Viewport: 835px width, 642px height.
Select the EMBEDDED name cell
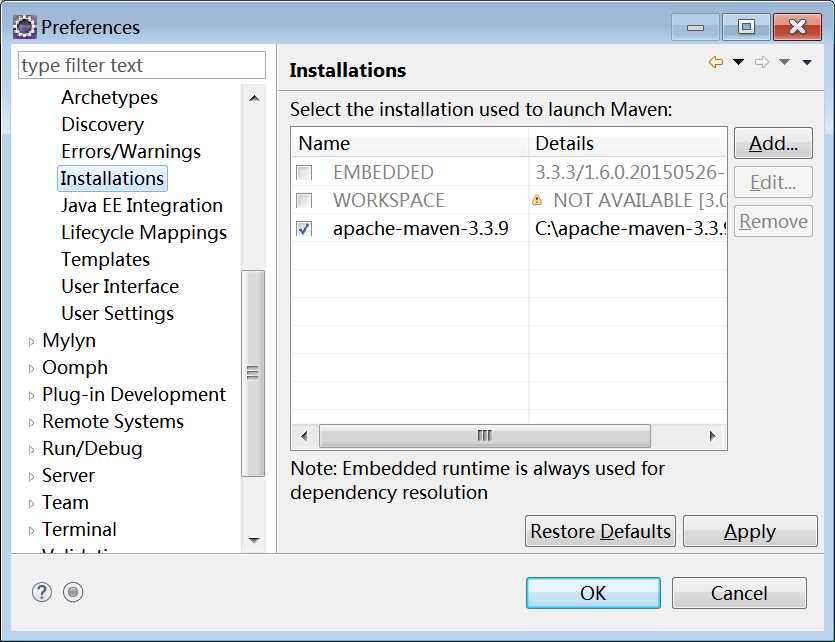point(383,172)
